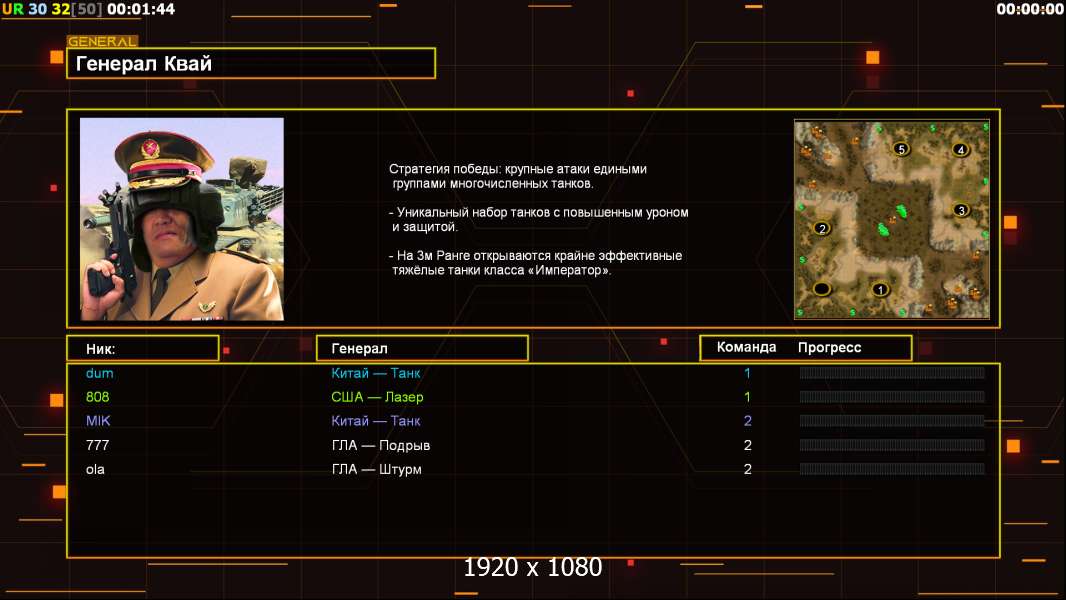The image size is (1066, 600).
Task: Select the "Ник:" column header
Action: 142,348
